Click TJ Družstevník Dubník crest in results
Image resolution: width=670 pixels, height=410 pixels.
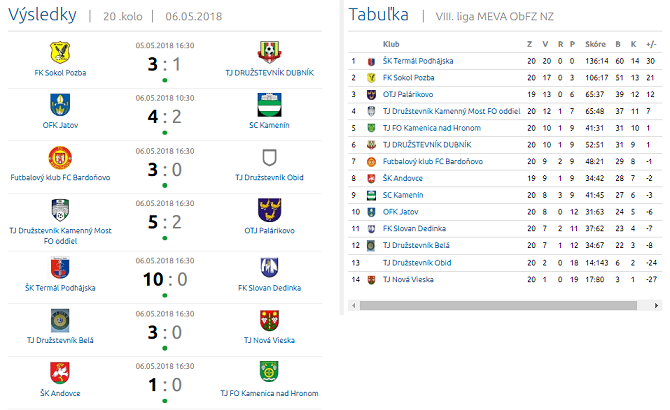click(268, 51)
